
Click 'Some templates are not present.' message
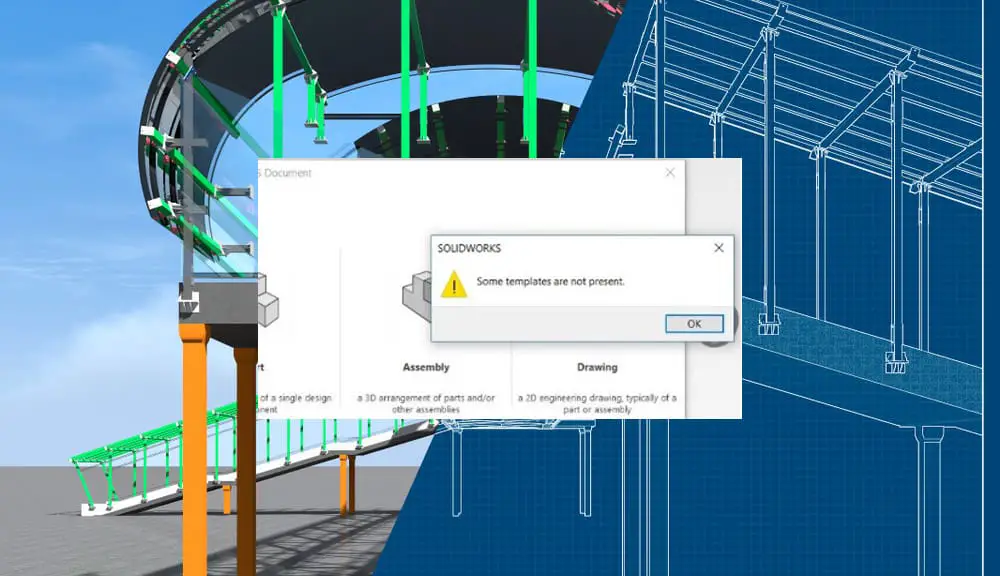click(550, 281)
